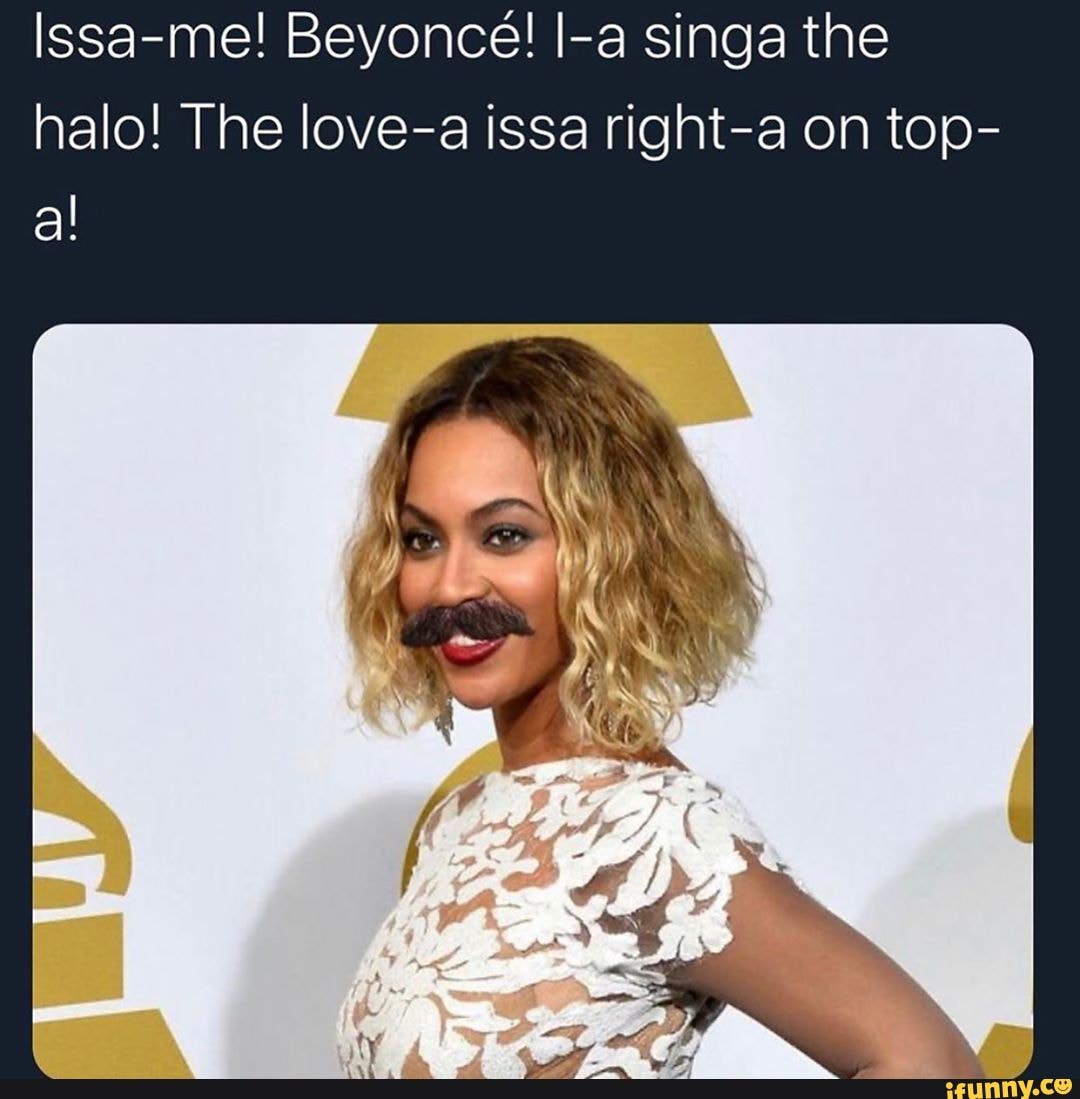
Task: Open the meme photo of the woman
Action: [532, 700]
